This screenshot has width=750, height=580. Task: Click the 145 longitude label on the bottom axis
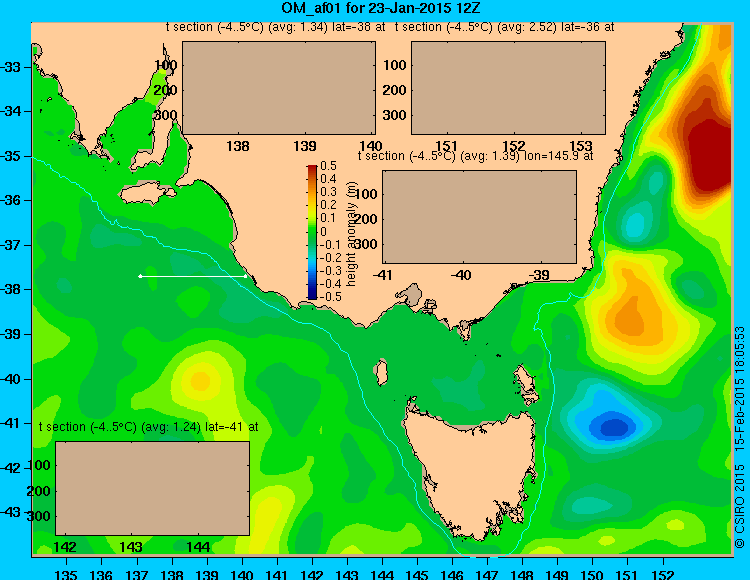pos(417,574)
